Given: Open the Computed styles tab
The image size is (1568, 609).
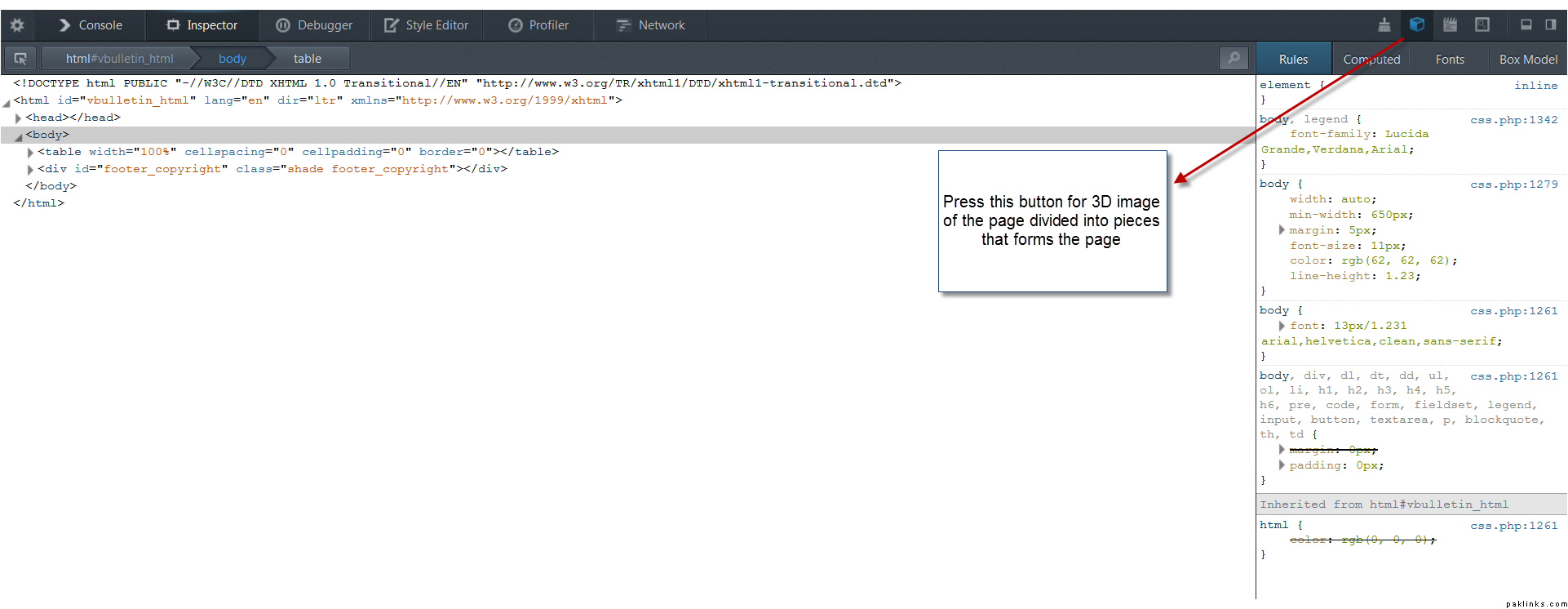Looking at the screenshot, I should 1371,60.
